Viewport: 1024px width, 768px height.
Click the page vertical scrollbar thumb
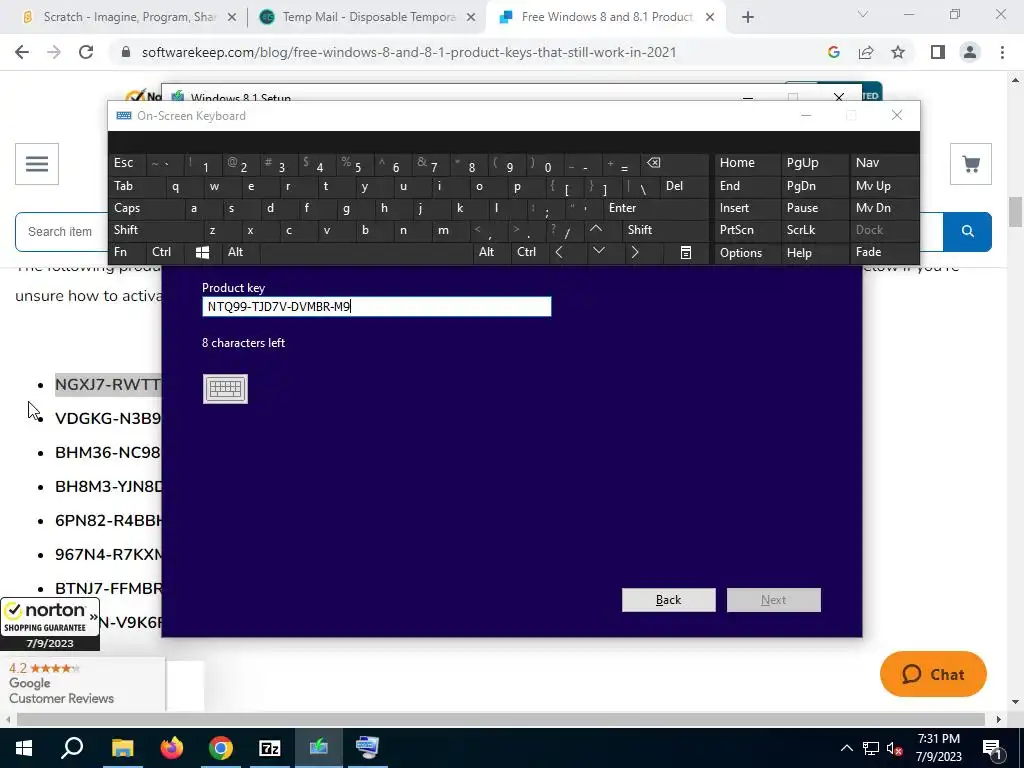[1015, 212]
